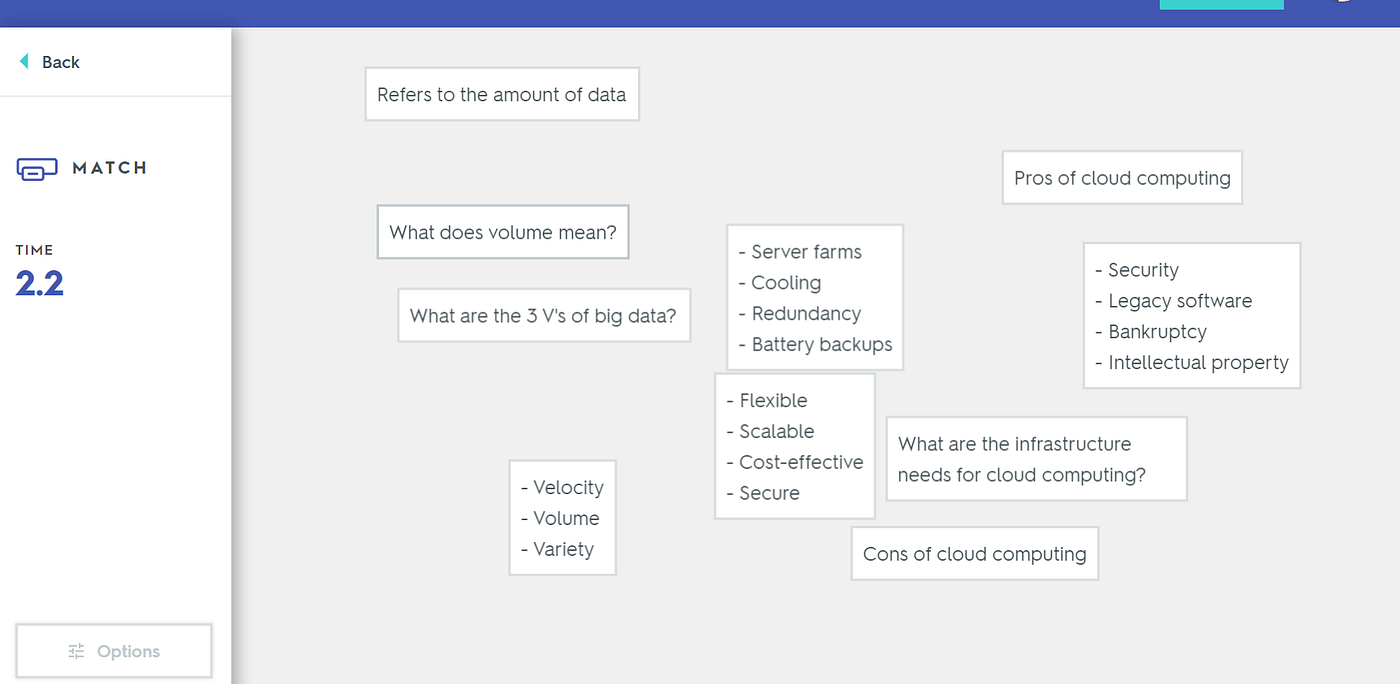Select the Match flashcards icon in the sidebar

pyautogui.click(x=37, y=168)
